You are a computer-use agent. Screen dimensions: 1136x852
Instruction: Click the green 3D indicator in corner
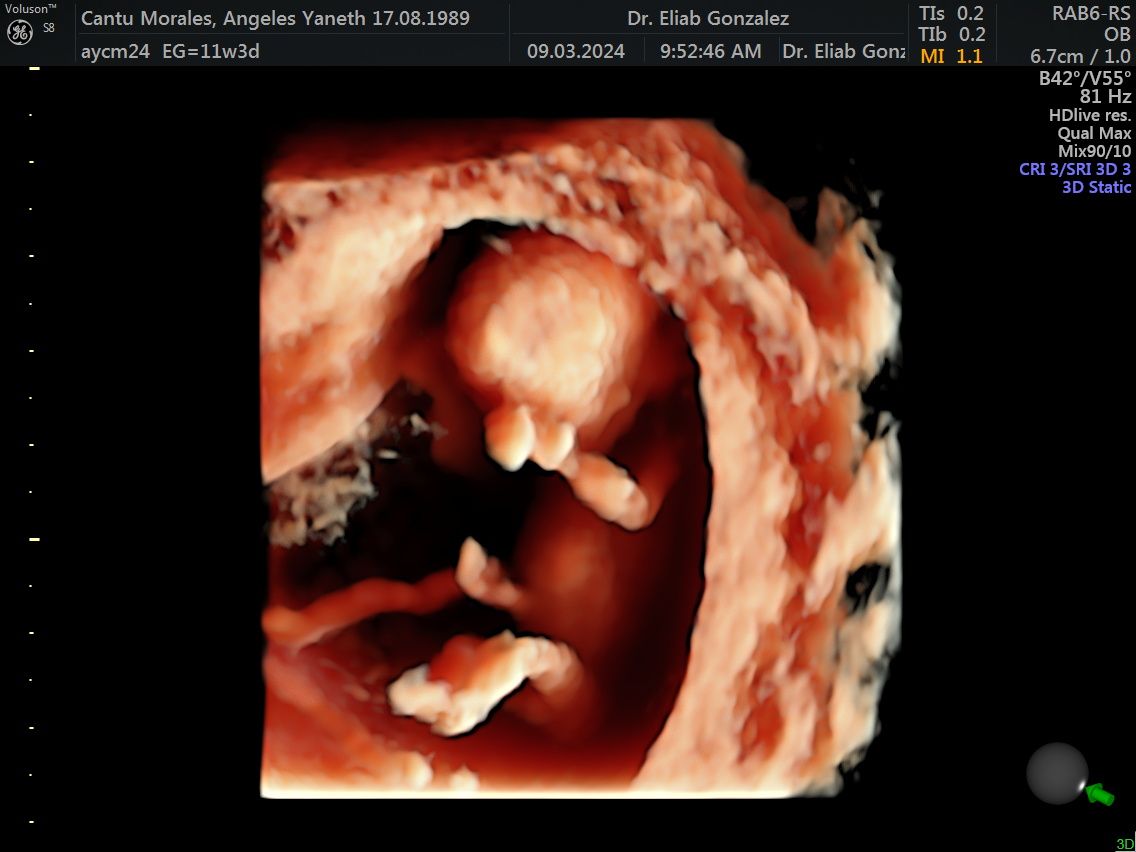pyautogui.click(x=1124, y=844)
